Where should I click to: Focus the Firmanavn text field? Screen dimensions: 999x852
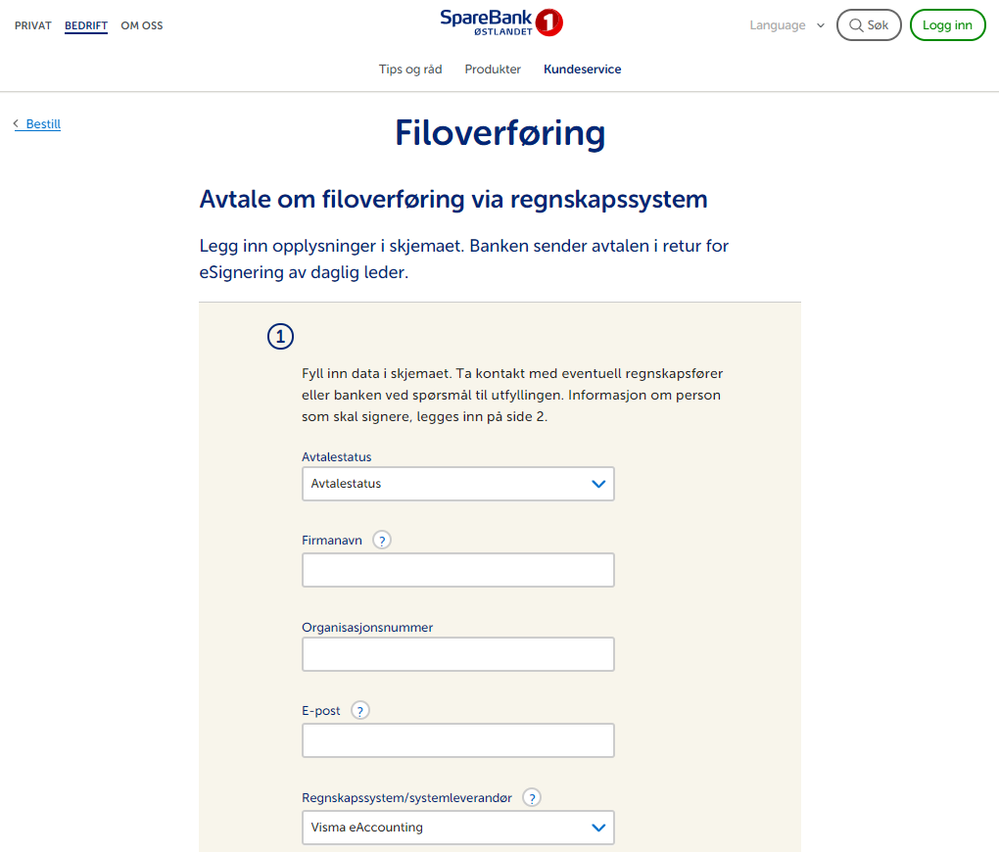click(x=458, y=570)
